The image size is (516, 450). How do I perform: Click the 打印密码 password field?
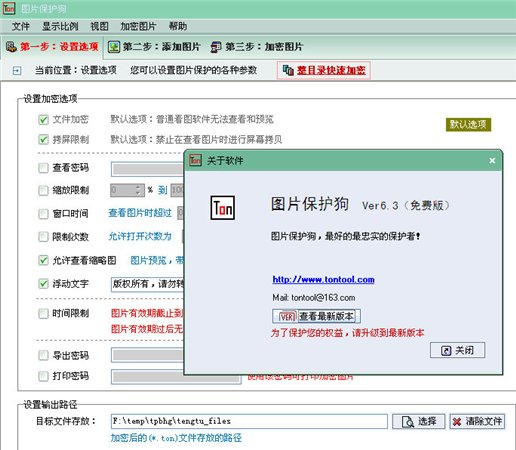pos(176,377)
